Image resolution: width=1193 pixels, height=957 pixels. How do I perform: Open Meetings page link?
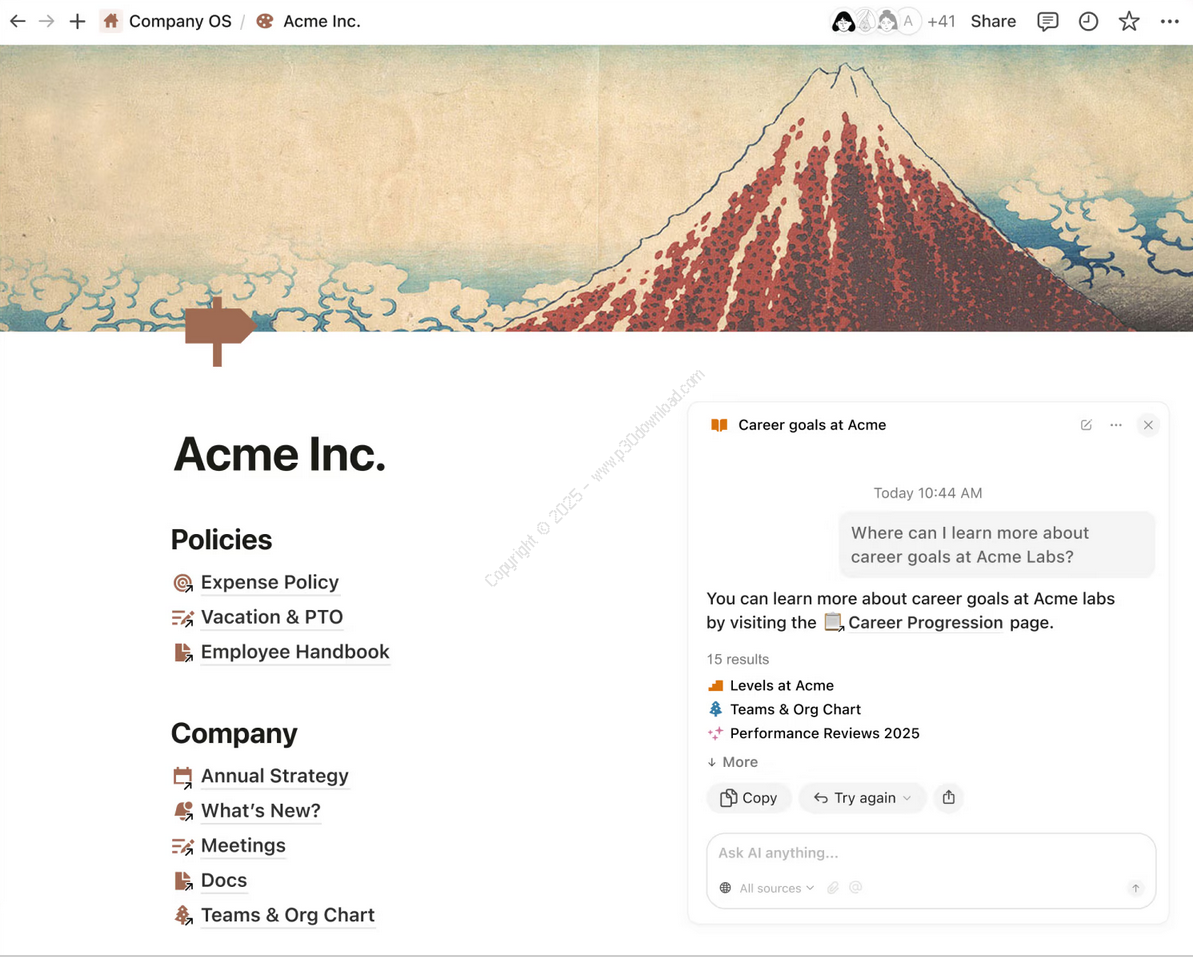(x=243, y=846)
